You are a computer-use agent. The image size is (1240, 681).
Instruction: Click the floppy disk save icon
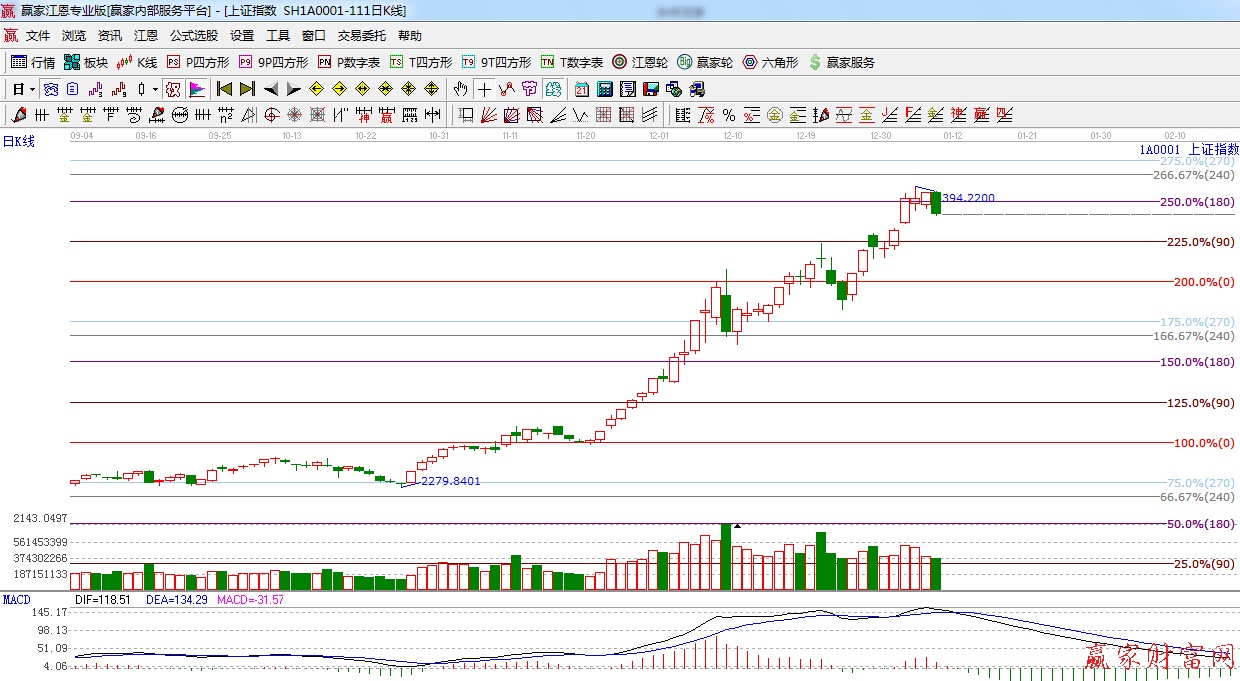(x=650, y=89)
